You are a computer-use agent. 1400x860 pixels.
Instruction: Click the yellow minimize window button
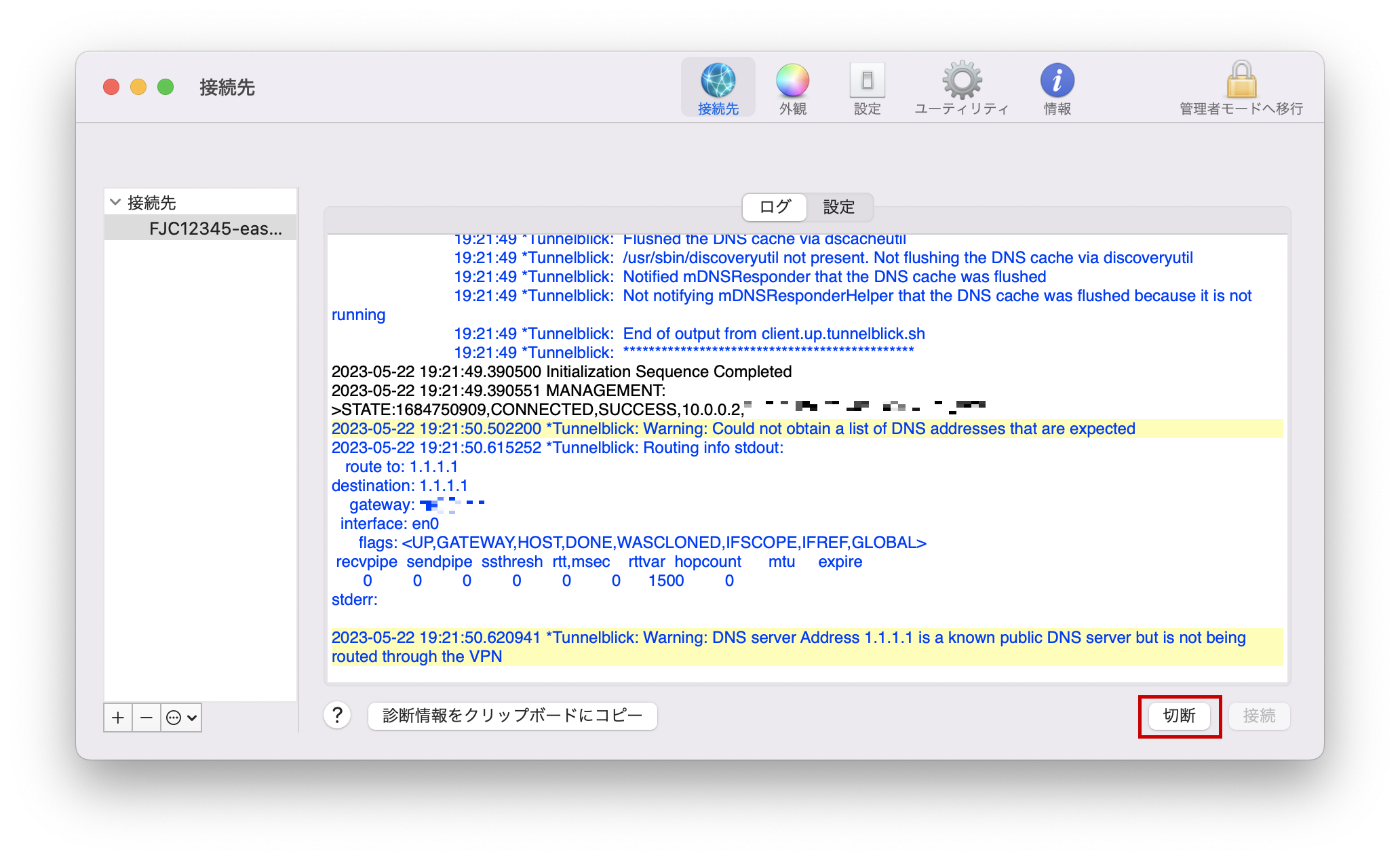click(x=138, y=87)
